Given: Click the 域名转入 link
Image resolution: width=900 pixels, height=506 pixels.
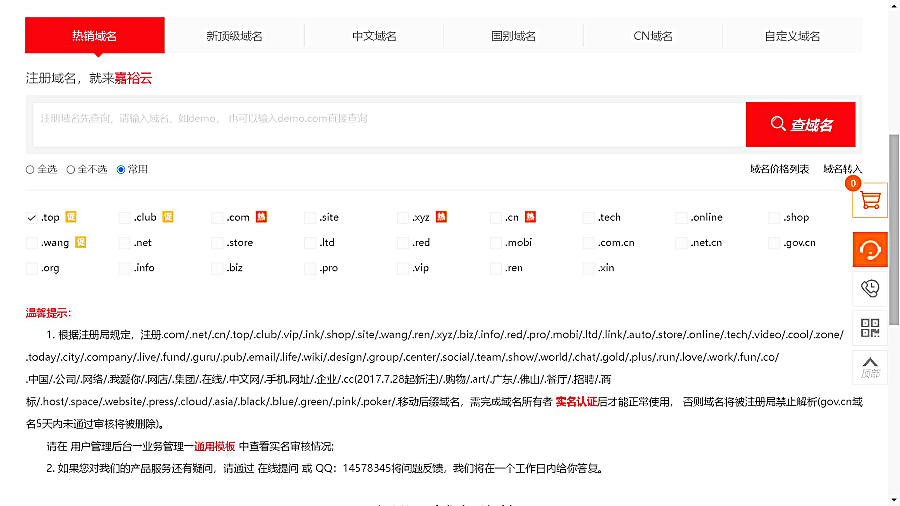Looking at the screenshot, I should tap(842, 169).
